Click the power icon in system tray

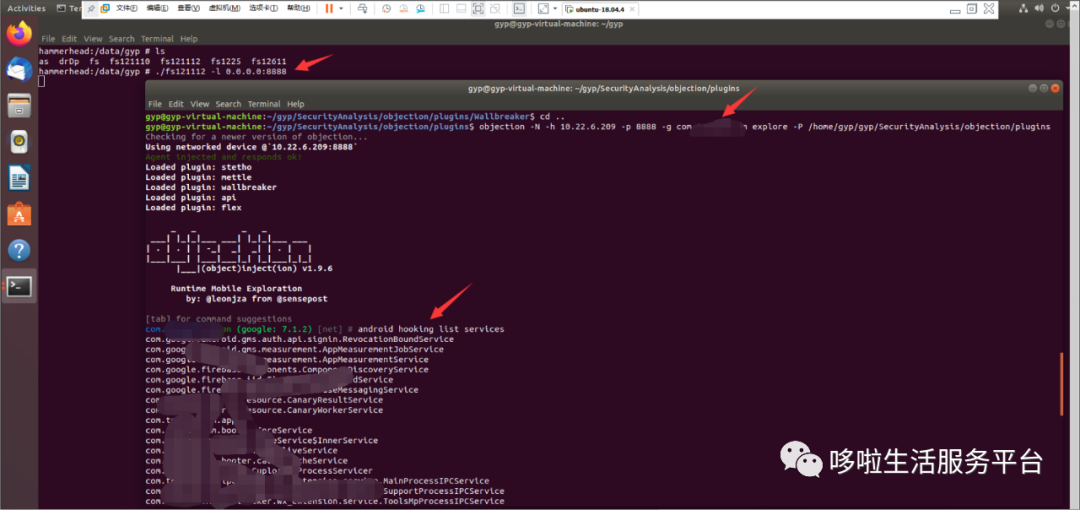[x=1055, y=8]
